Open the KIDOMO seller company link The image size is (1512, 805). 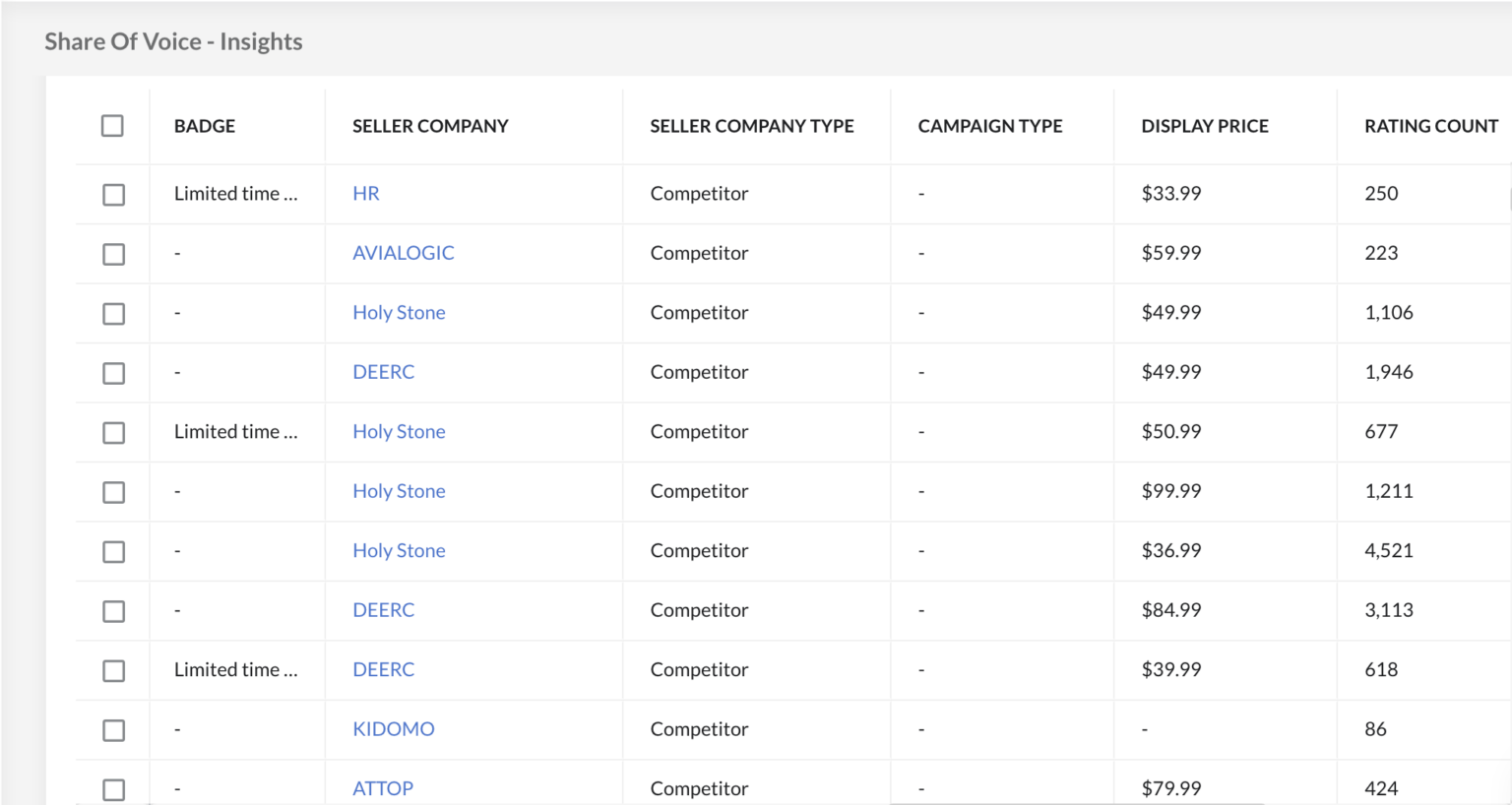pos(393,729)
